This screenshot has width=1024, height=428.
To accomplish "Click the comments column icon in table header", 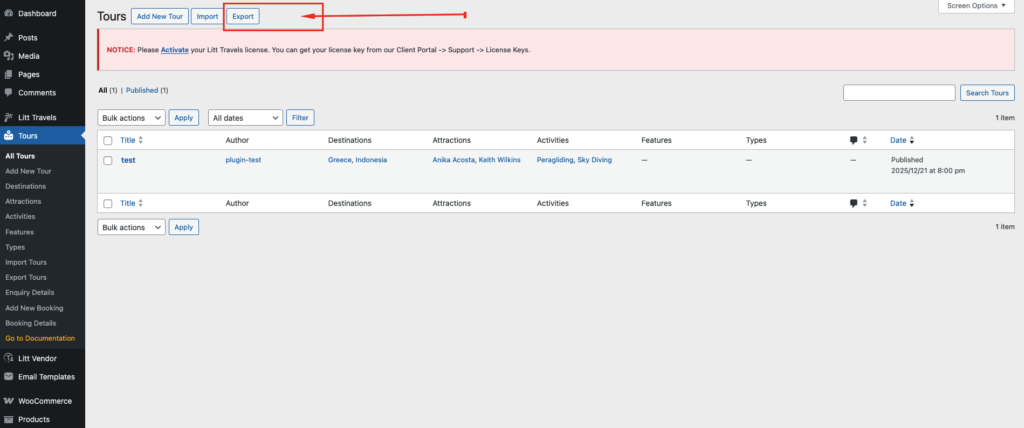I will coord(854,140).
